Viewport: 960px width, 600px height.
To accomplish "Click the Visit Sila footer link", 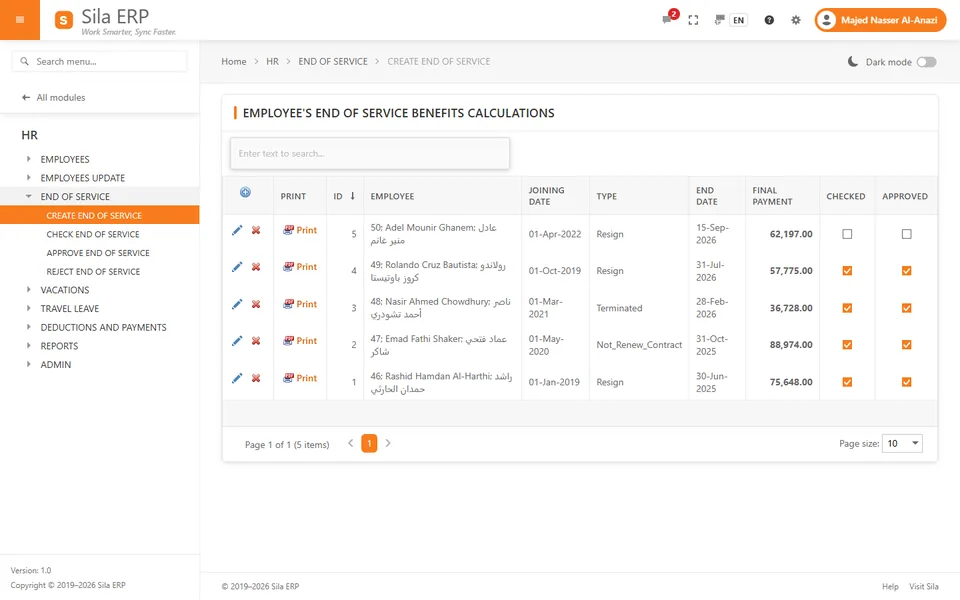I will tap(923, 587).
